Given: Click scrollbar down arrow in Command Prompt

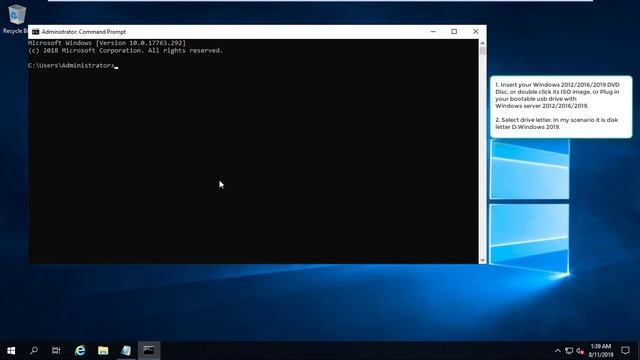Looking at the screenshot, I should click(x=482, y=260).
